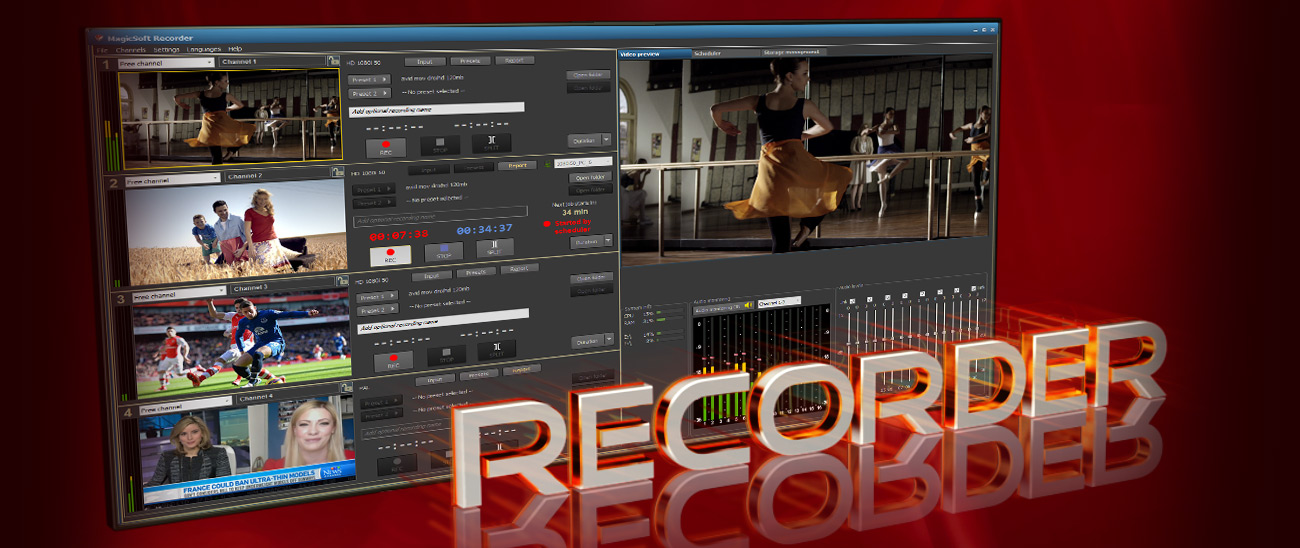Screen dimensions: 1300x548
Task: Open Channel 2 storage drive dropdown
Action: pyautogui.click(x=583, y=160)
